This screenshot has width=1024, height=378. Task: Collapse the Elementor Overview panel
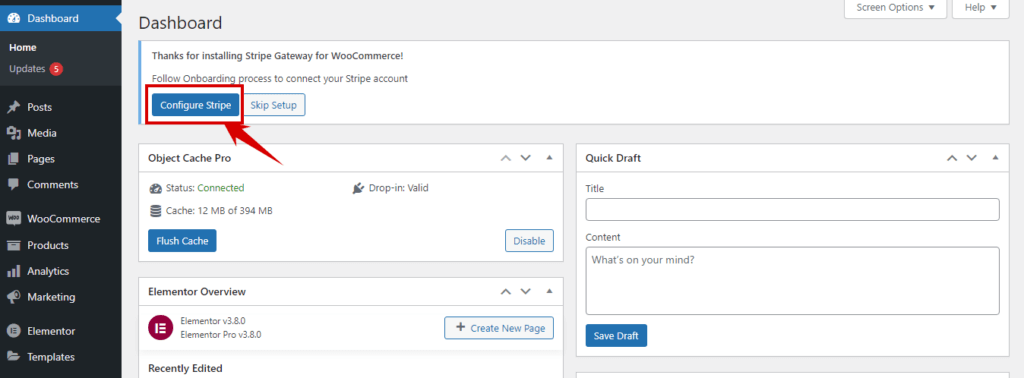coord(549,291)
